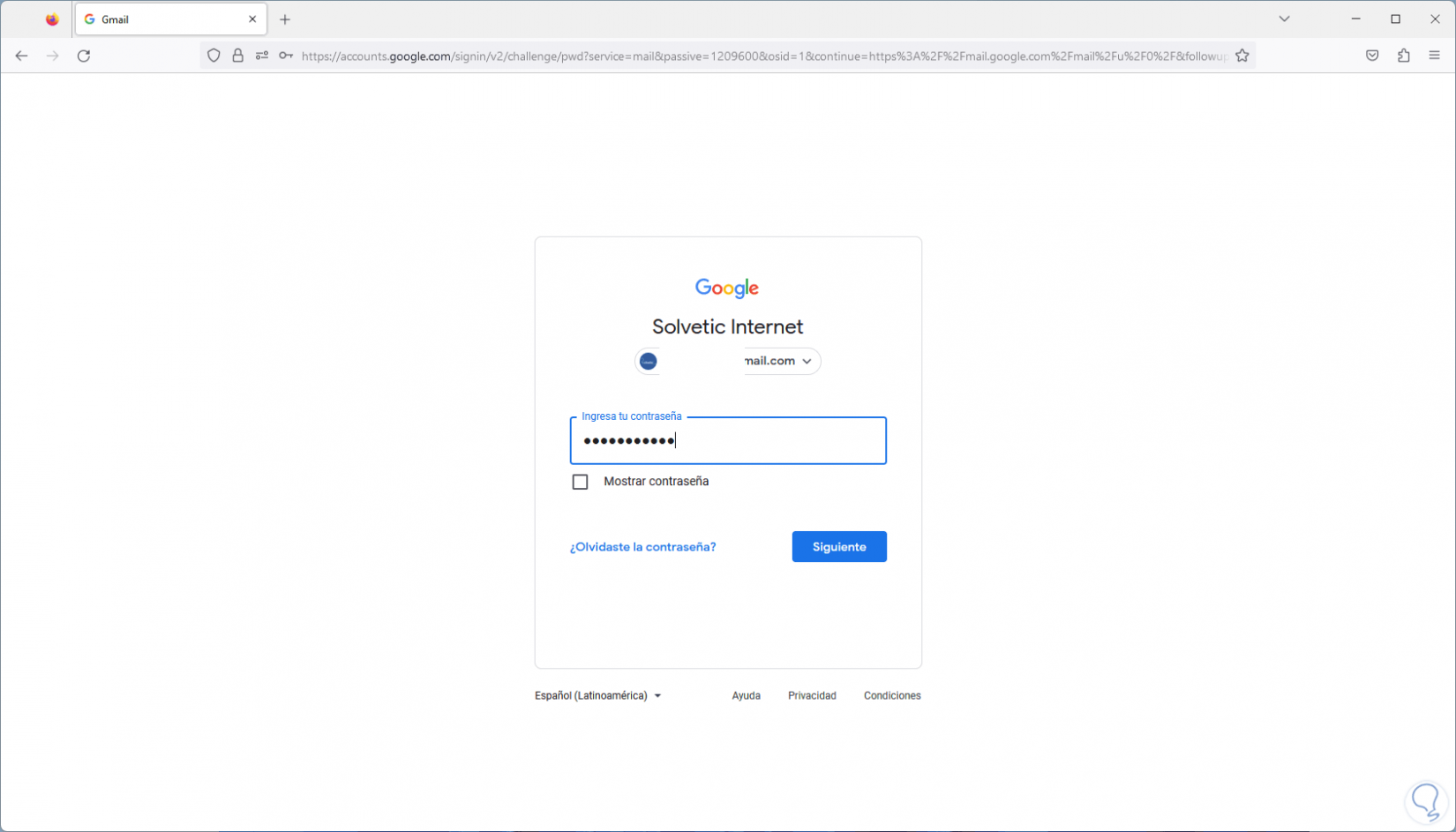The height and width of the screenshot is (832, 1456).
Task: Open the Save to Pocket icon
Action: [x=1372, y=56]
